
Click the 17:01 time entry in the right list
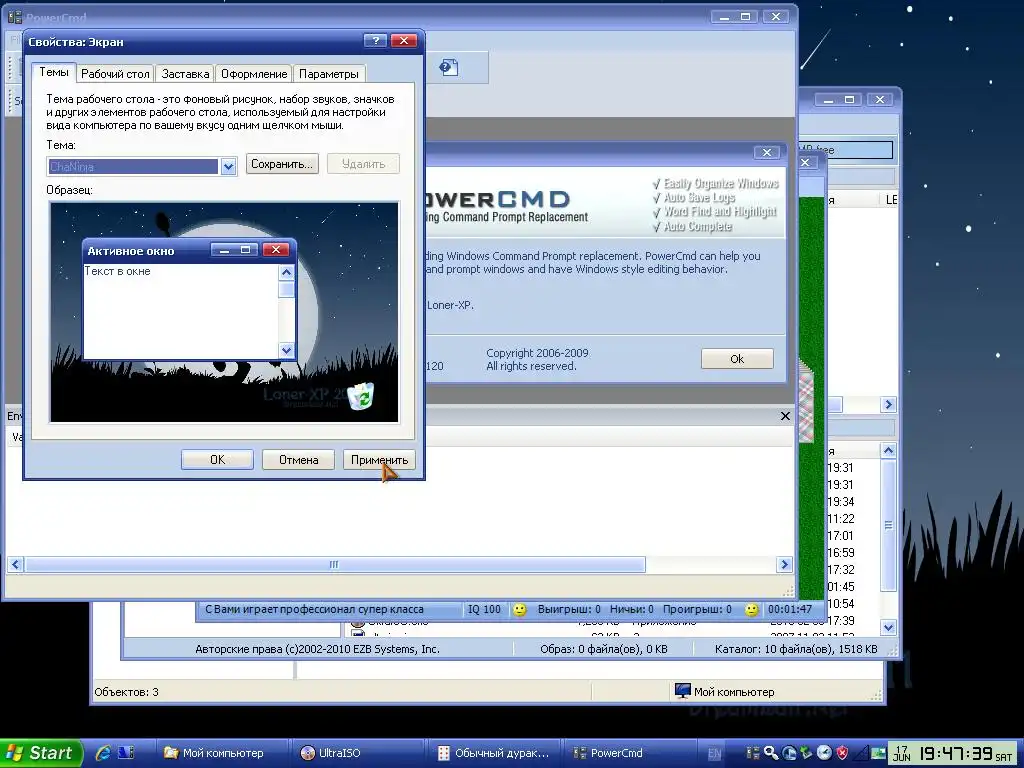840,536
